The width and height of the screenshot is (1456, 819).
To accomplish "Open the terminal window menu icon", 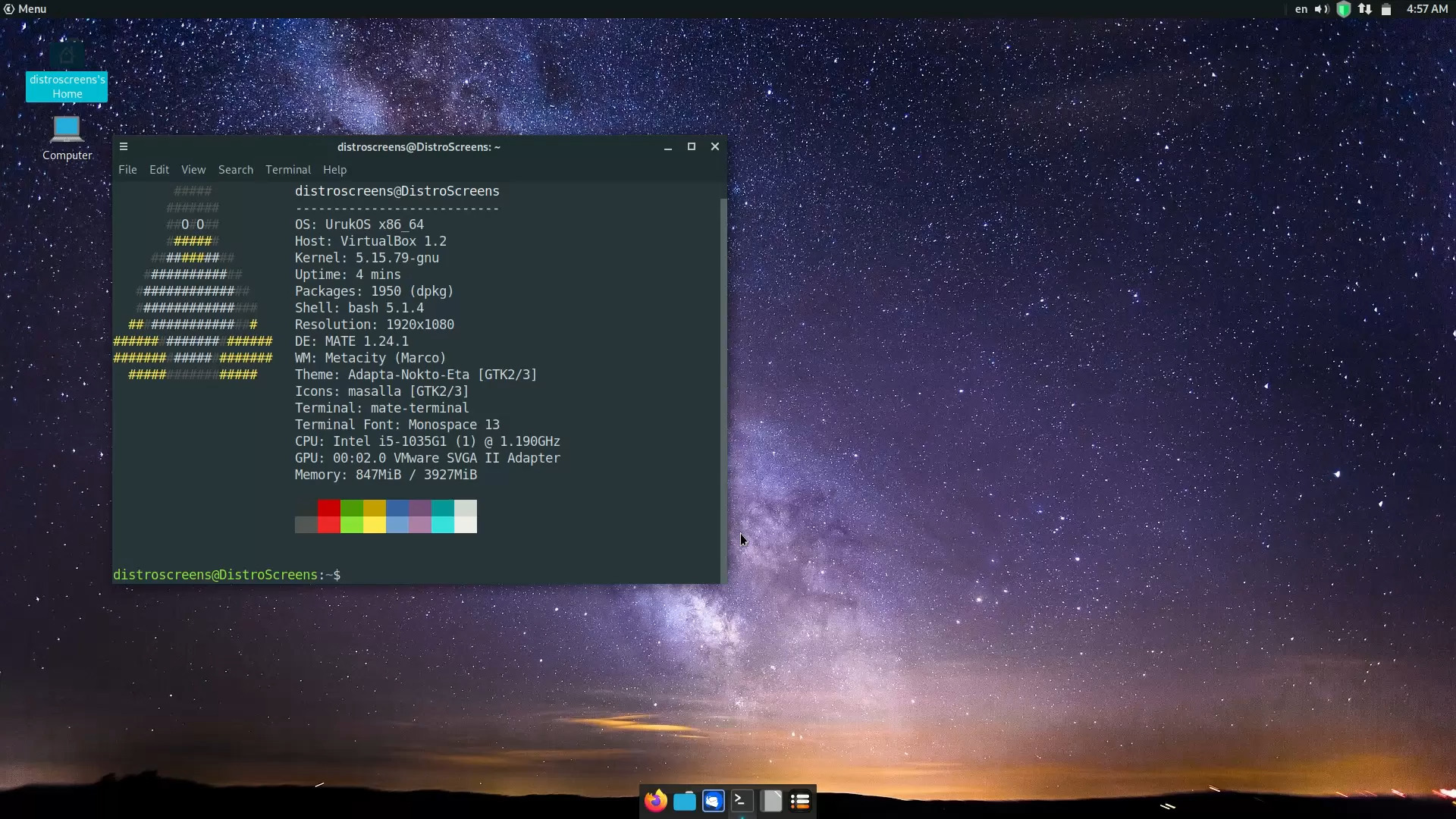I will [x=124, y=147].
